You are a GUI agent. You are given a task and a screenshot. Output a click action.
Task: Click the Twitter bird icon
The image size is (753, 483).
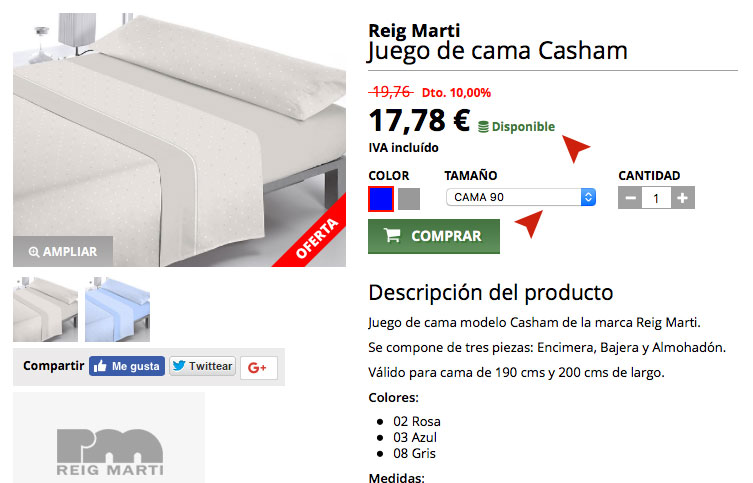click(x=179, y=366)
